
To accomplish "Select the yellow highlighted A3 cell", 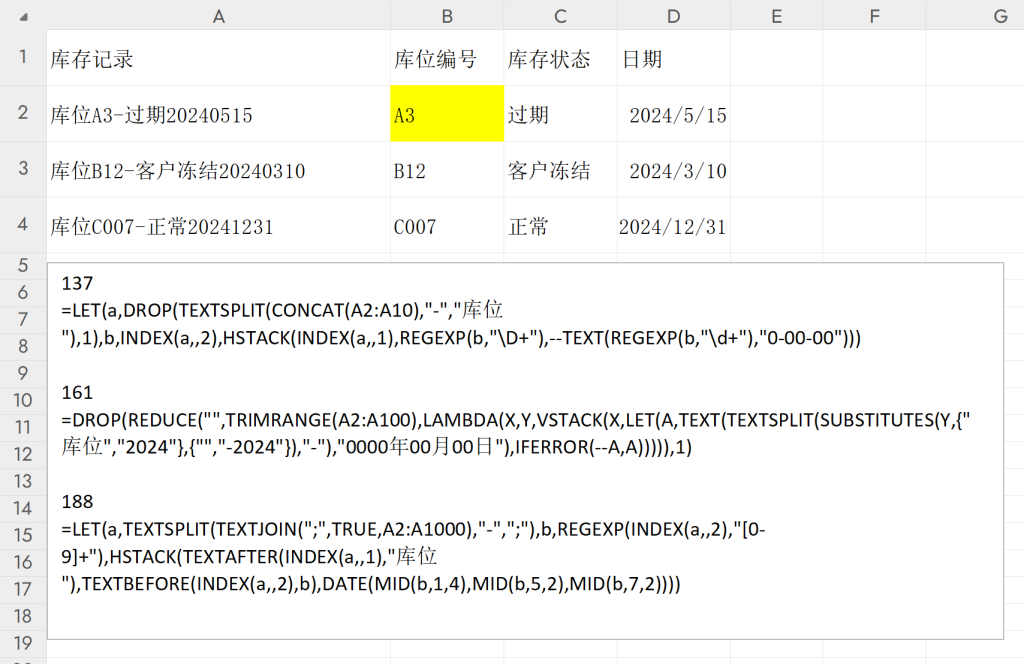I will pos(447,114).
